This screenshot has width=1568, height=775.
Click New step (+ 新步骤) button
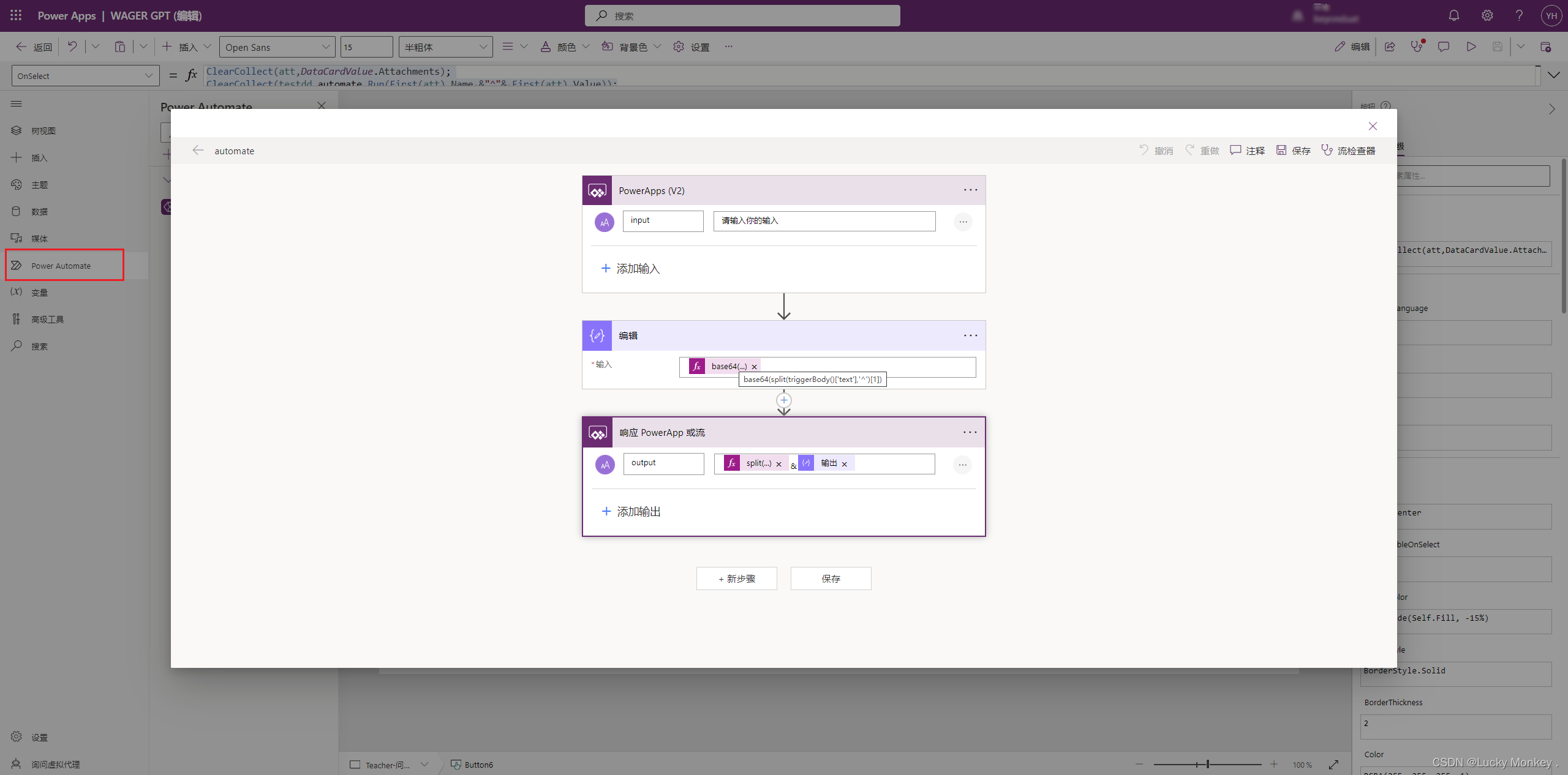pyautogui.click(x=736, y=578)
